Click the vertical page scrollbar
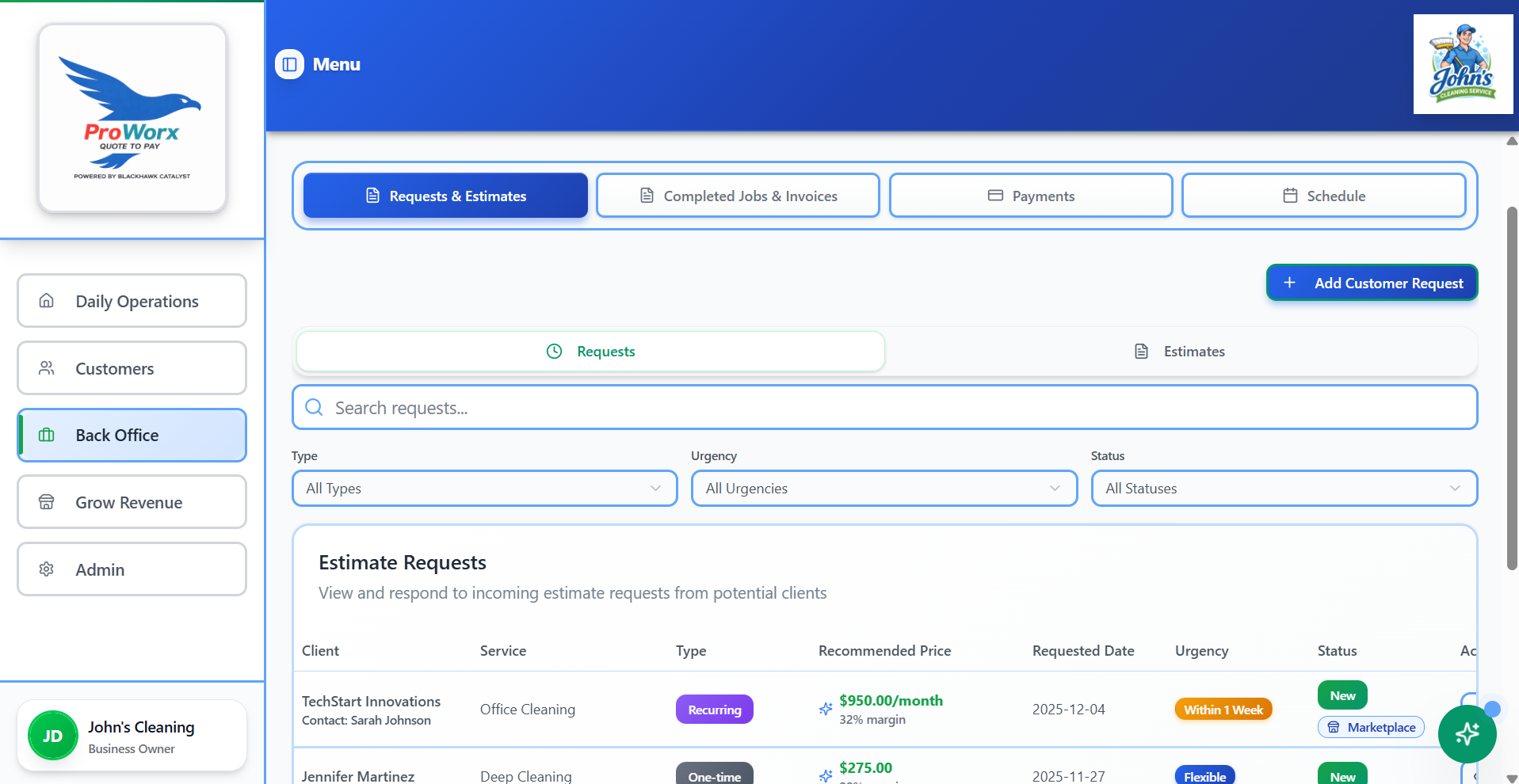 tap(1512, 388)
